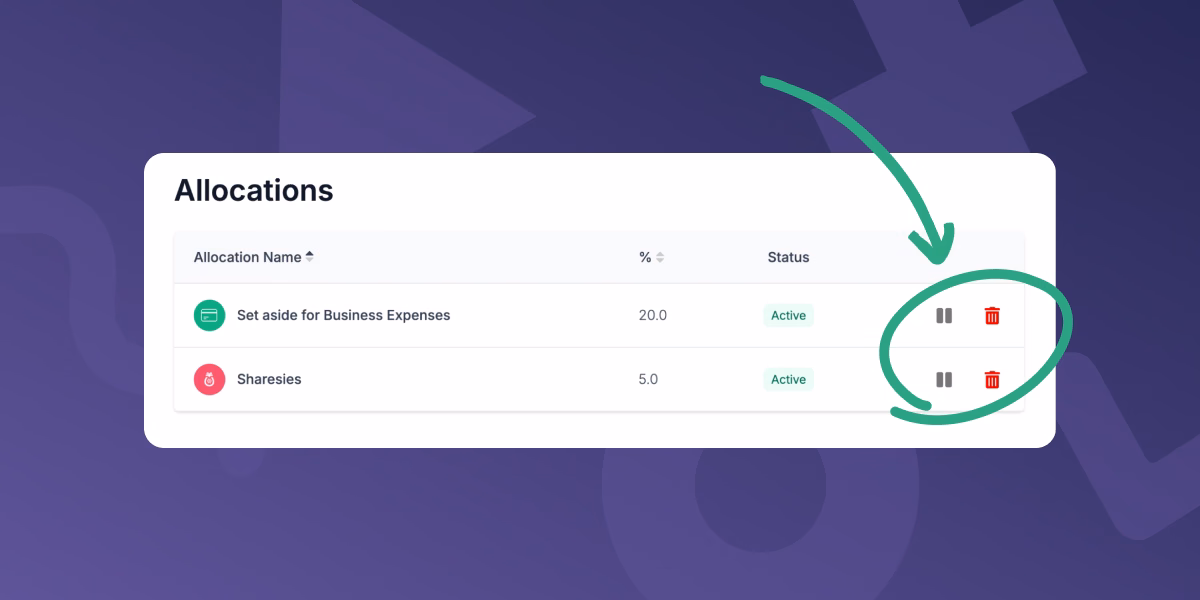Viewport: 1200px width, 600px height.
Task: Sort the table by Allocation Name
Action: tap(254, 257)
